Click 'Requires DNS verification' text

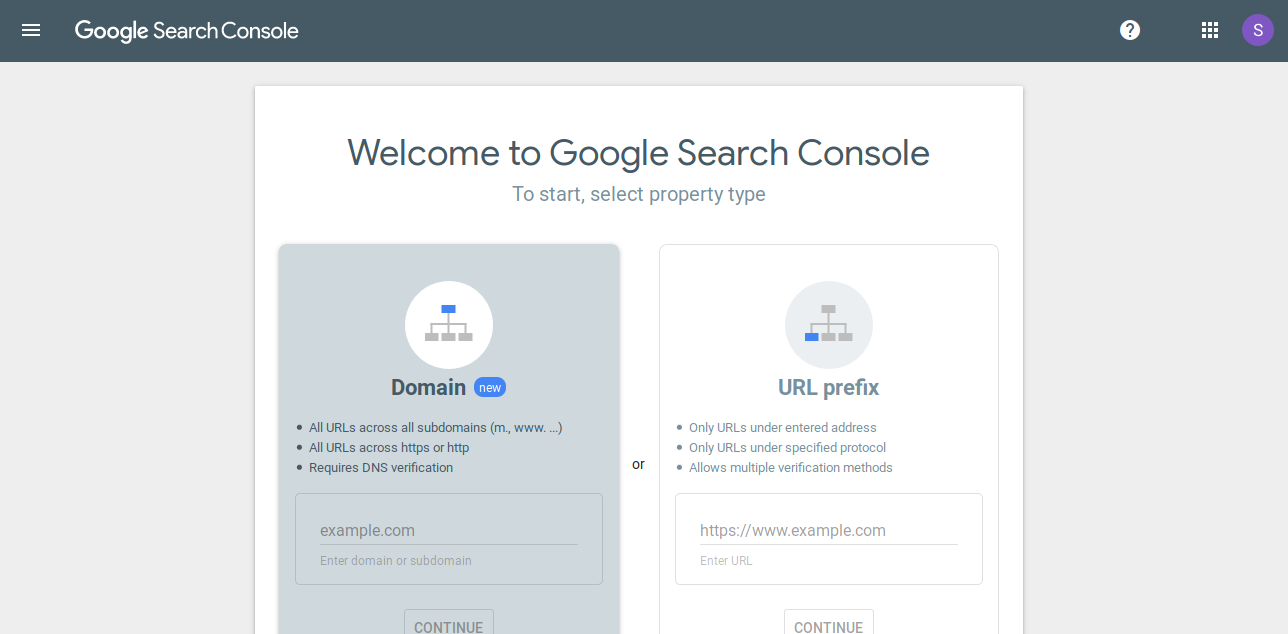click(381, 468)
